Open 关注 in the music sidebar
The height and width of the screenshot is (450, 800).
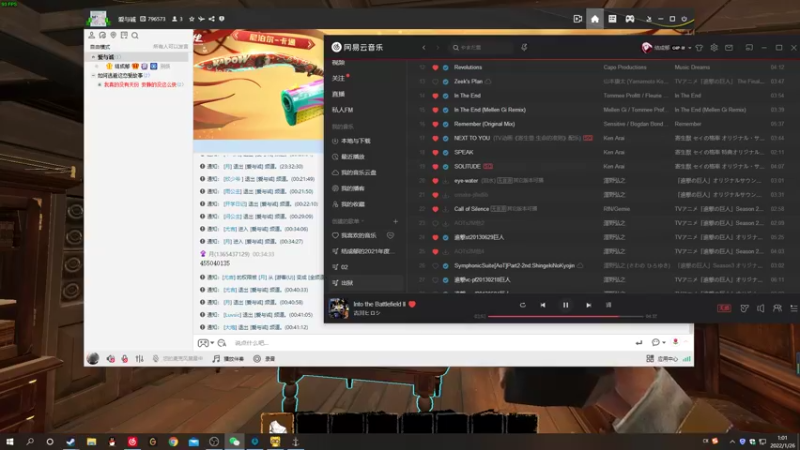coord(338,78)
